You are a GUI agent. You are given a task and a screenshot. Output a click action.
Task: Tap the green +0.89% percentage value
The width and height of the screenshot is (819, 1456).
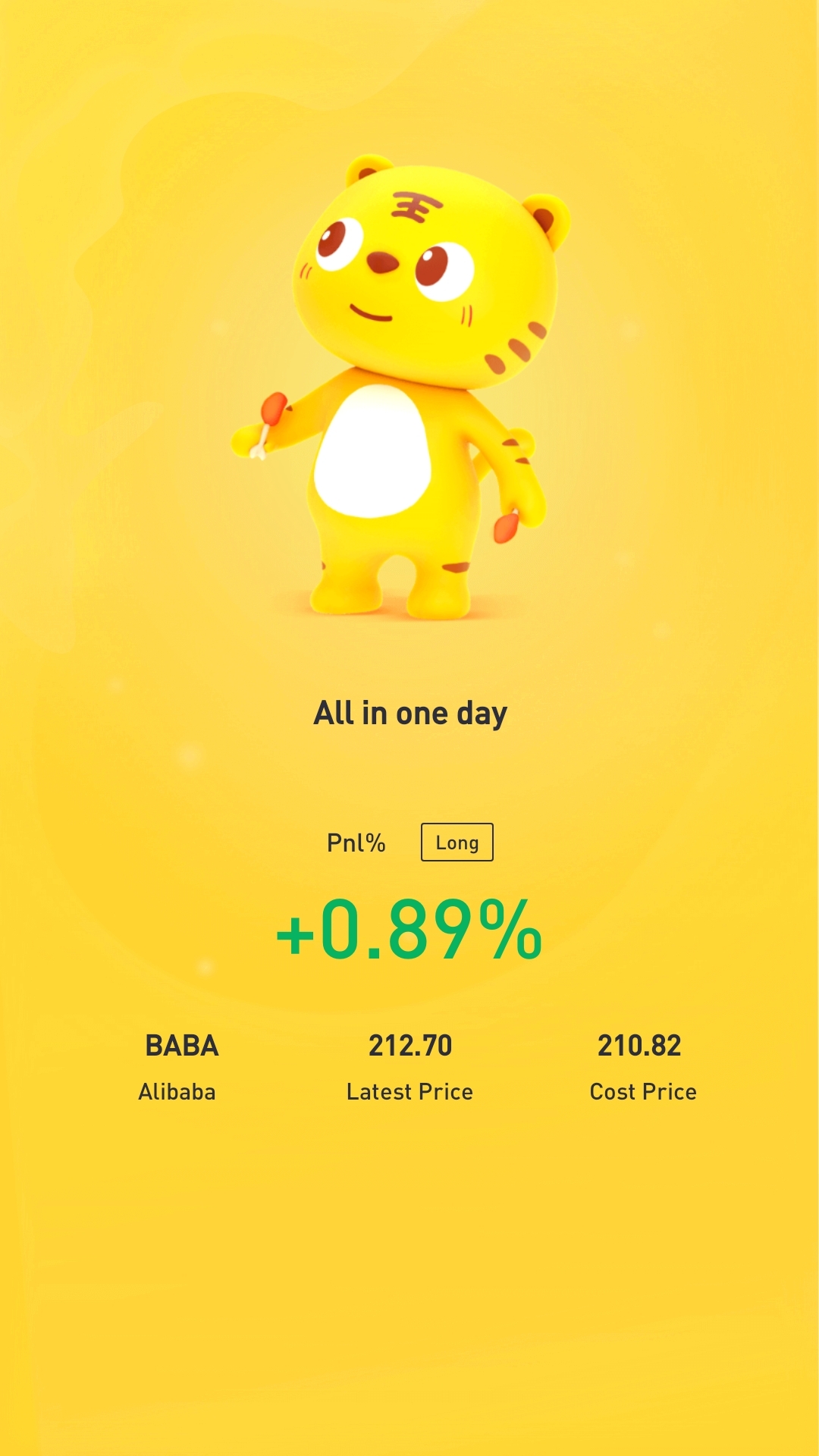point(409,929)
